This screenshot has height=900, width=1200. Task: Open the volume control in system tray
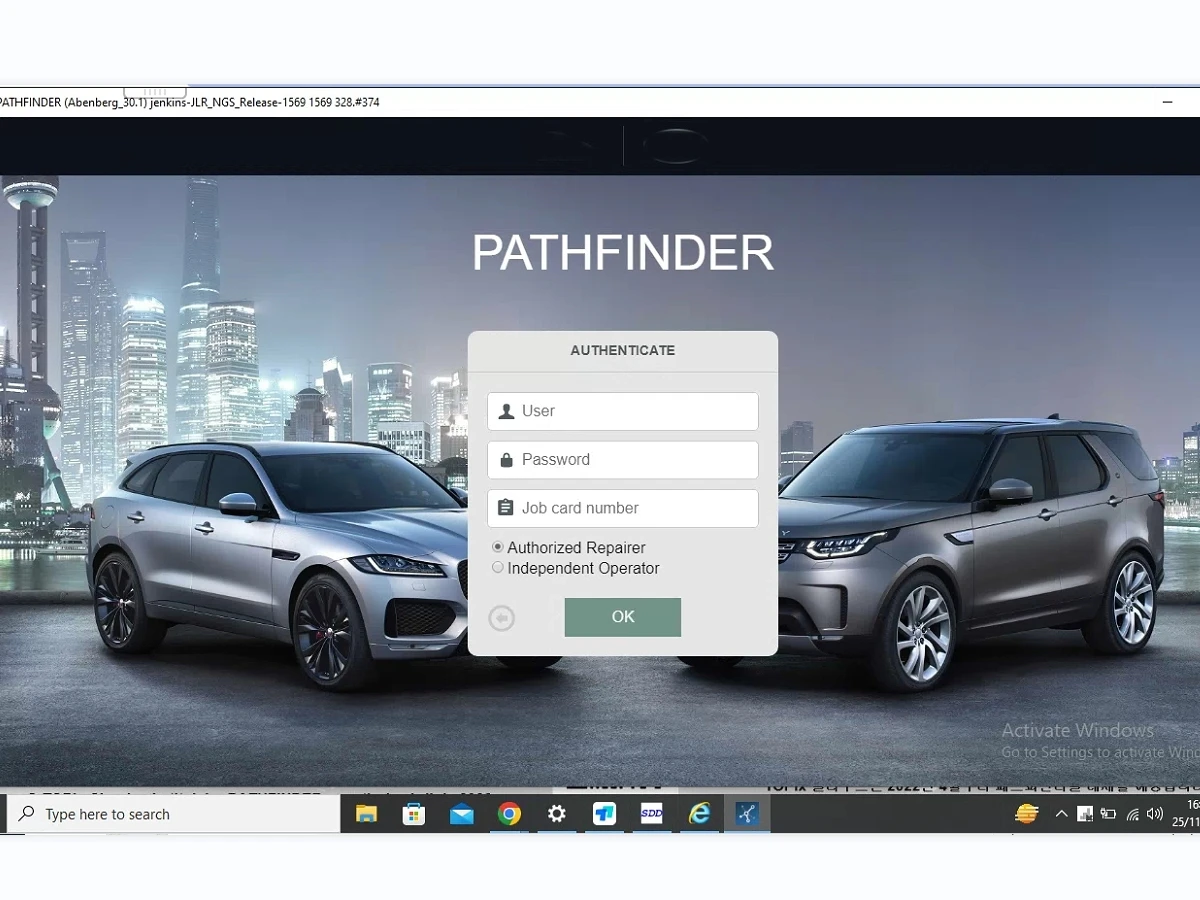coord(1156,814)
